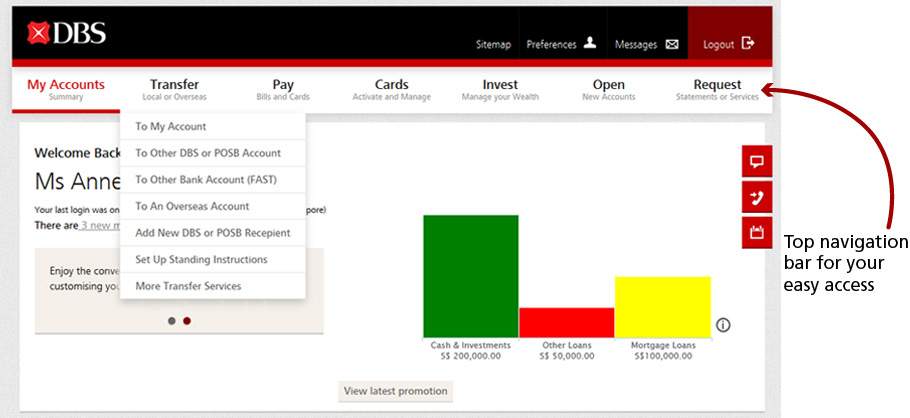Open Preferences via the person icon

(590, 44)
